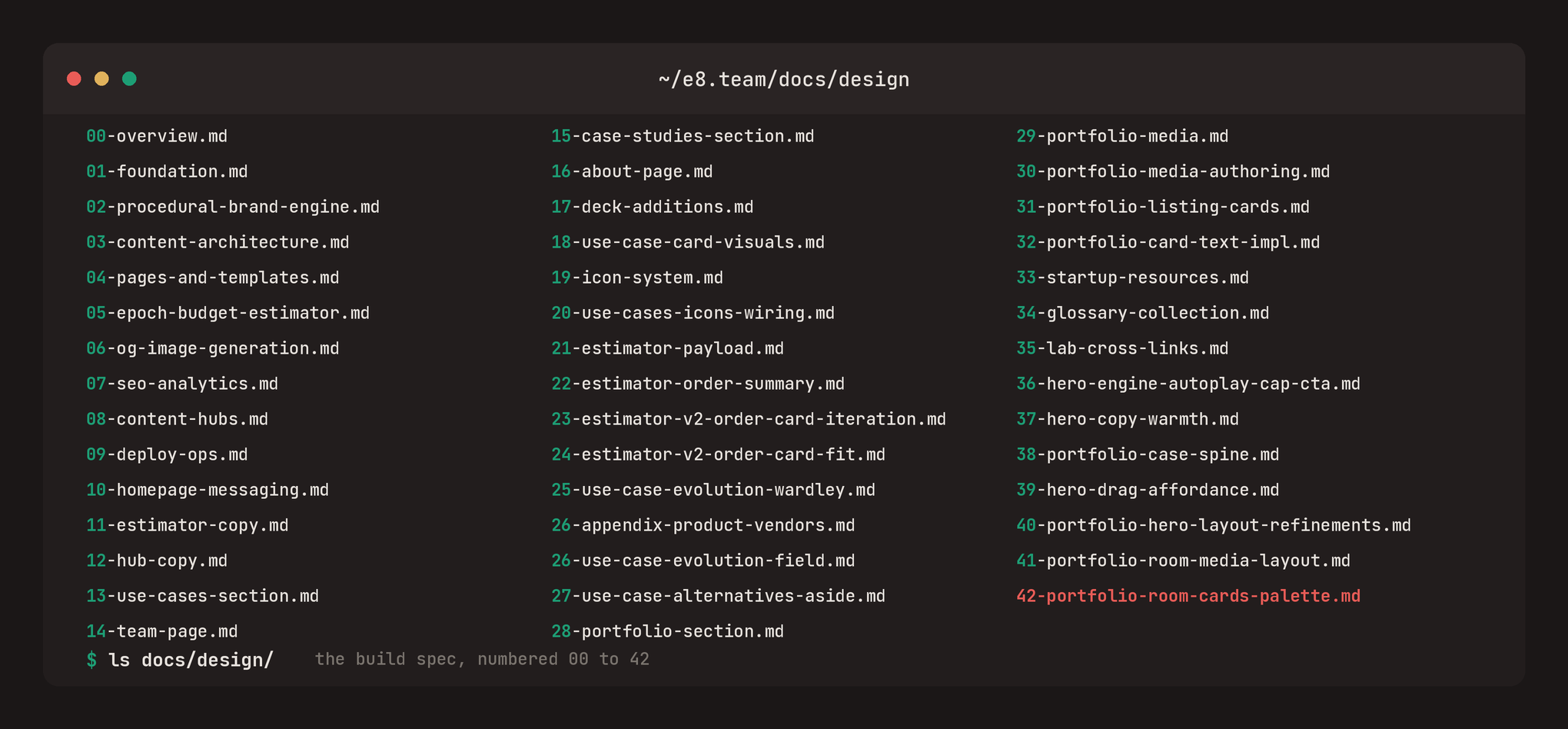Select the file 00-overview.md
The image size is (1568, 729).
tap(157, 136)
